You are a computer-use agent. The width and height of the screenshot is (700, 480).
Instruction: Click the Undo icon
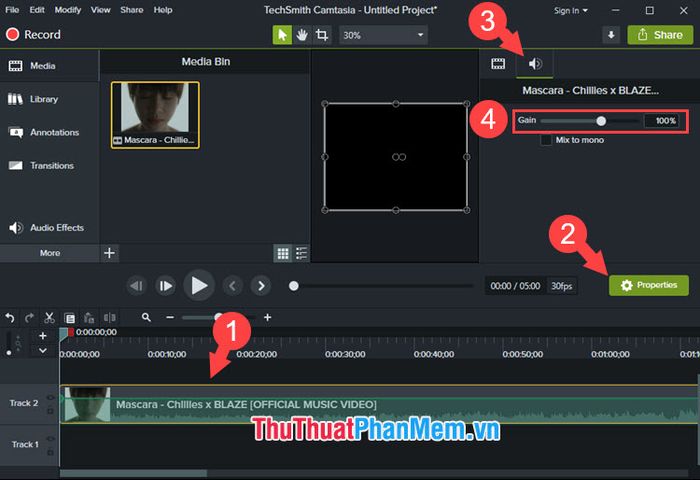click(x=10, y=318)
